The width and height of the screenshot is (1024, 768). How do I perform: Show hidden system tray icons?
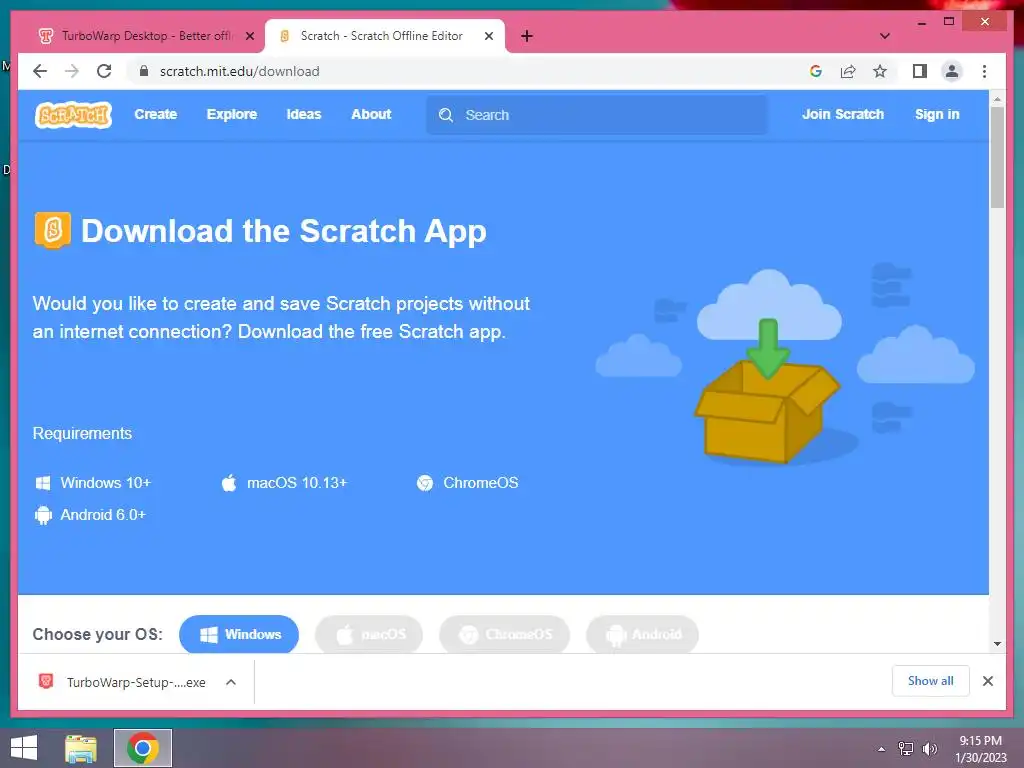[x=881, y=749]
